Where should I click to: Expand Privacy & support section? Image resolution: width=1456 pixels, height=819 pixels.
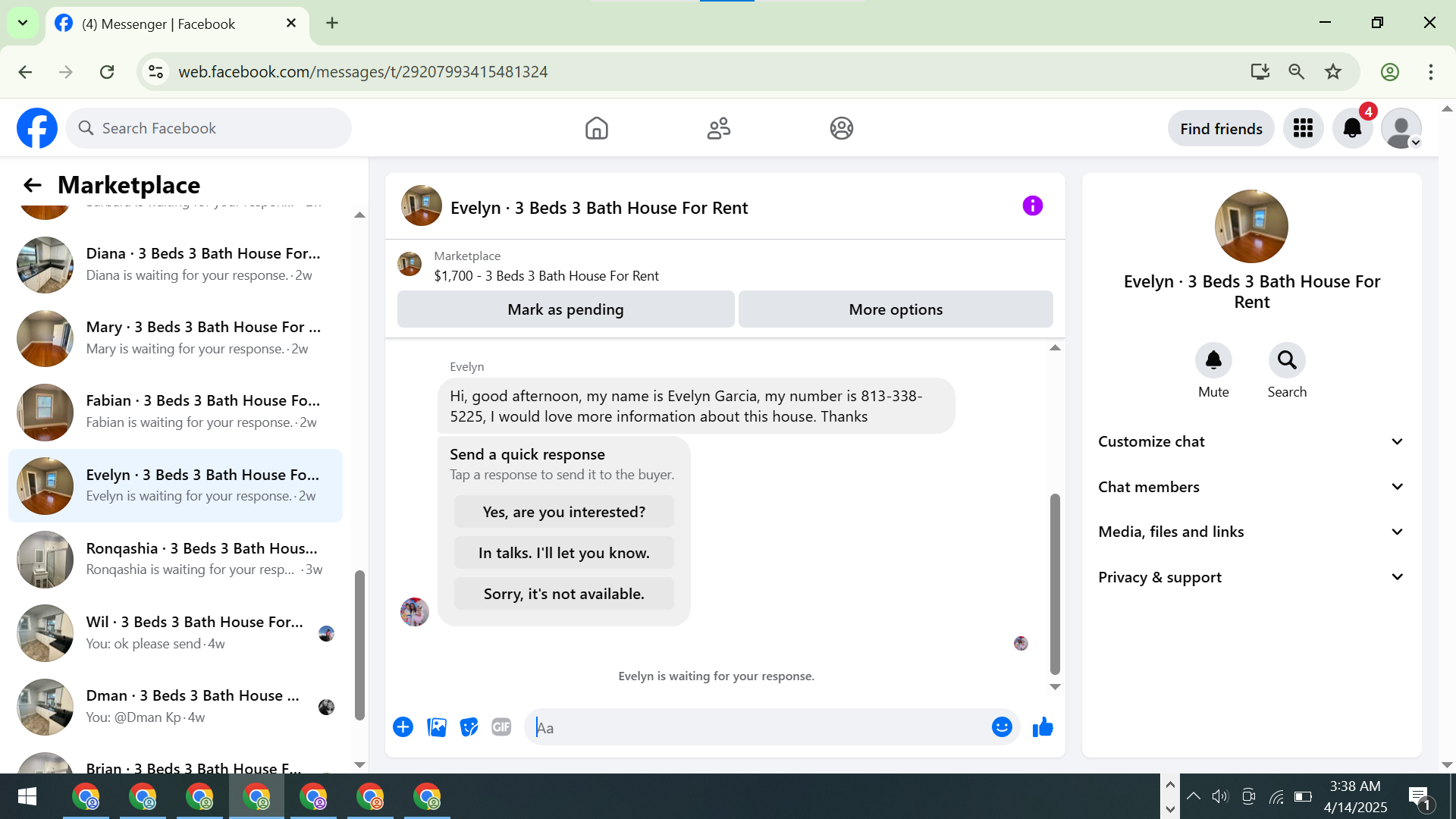coord(1251,577)
